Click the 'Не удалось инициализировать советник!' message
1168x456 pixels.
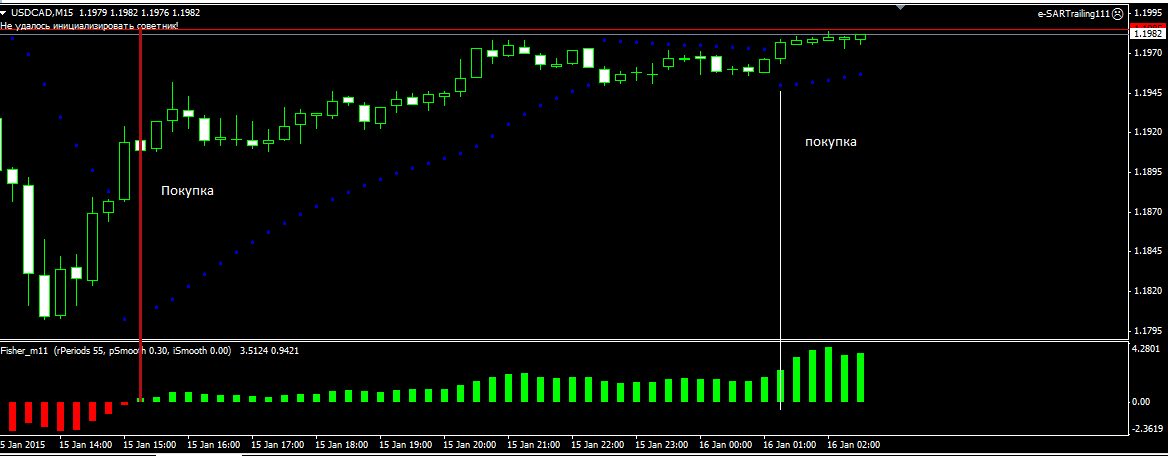89,25
